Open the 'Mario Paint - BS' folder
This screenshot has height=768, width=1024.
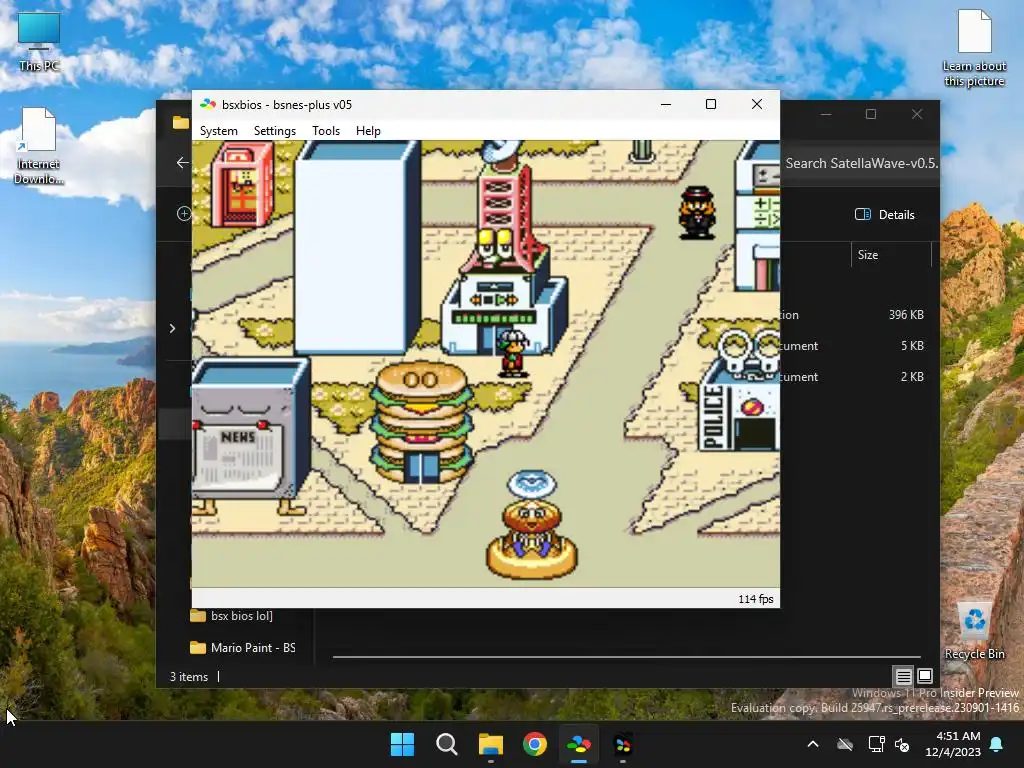(242, 648)
